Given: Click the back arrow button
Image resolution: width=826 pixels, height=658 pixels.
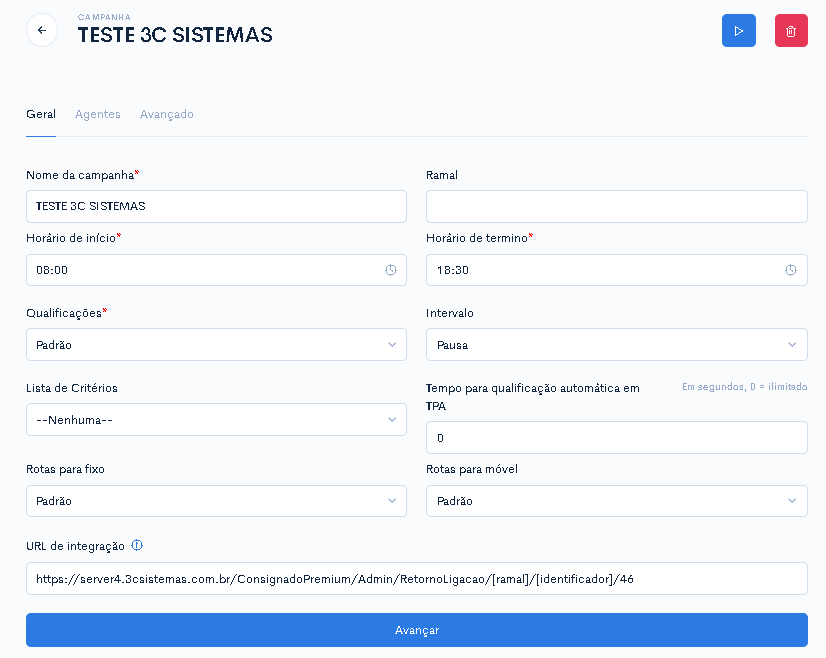Looking at the screenshot, I should 42,31.
